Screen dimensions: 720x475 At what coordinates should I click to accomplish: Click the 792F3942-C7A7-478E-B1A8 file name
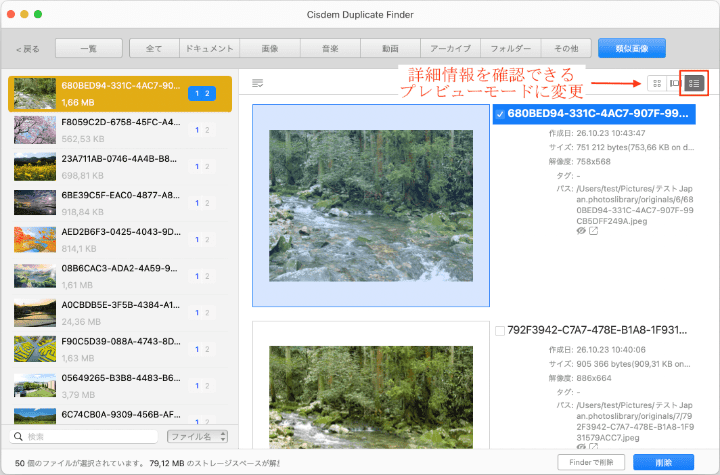pos(597,330)
